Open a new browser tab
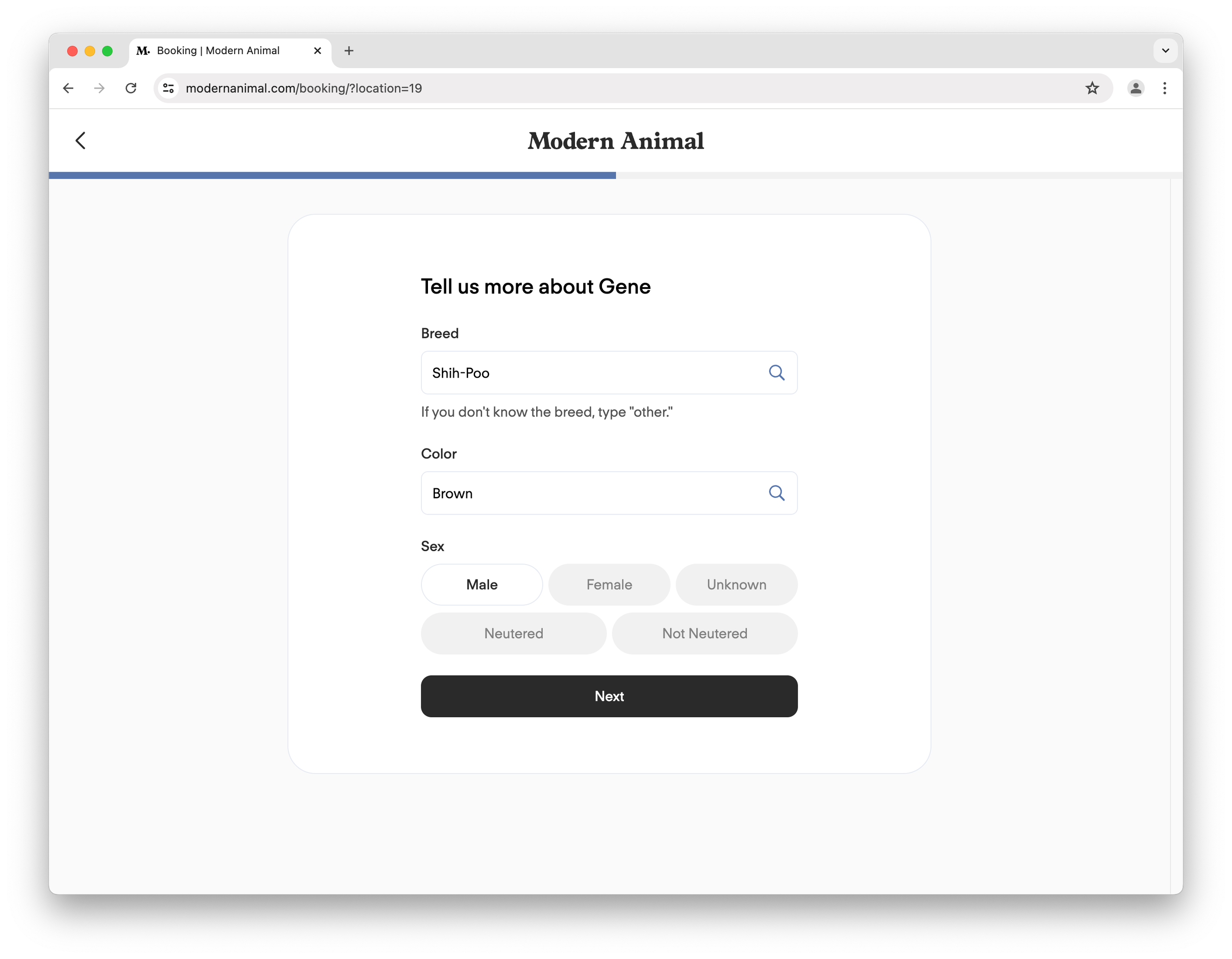The width and height of the screenshot is (1232, 959). pyautogui.click(x=349, y=51)
